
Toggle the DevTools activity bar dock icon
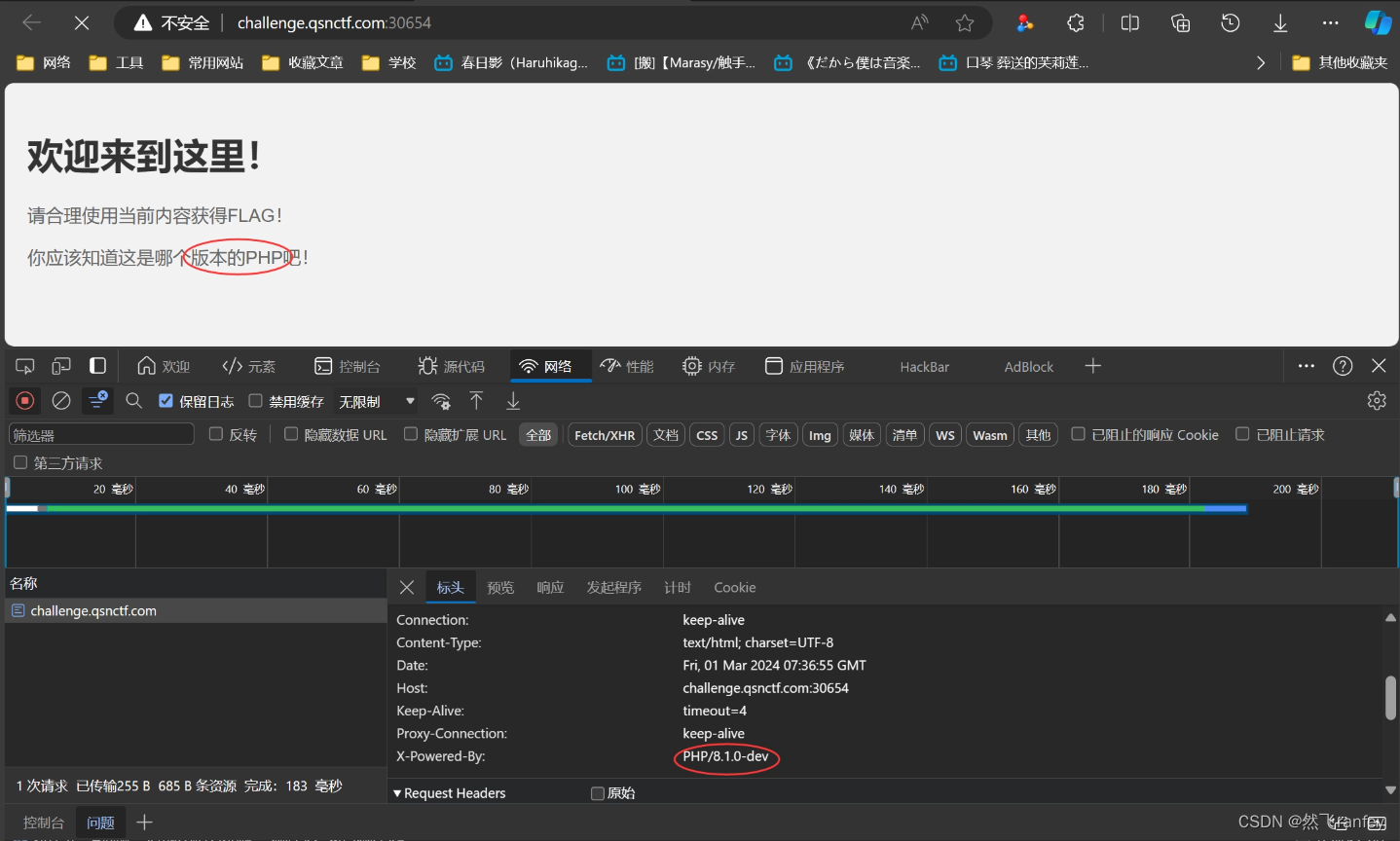[97, 366]
